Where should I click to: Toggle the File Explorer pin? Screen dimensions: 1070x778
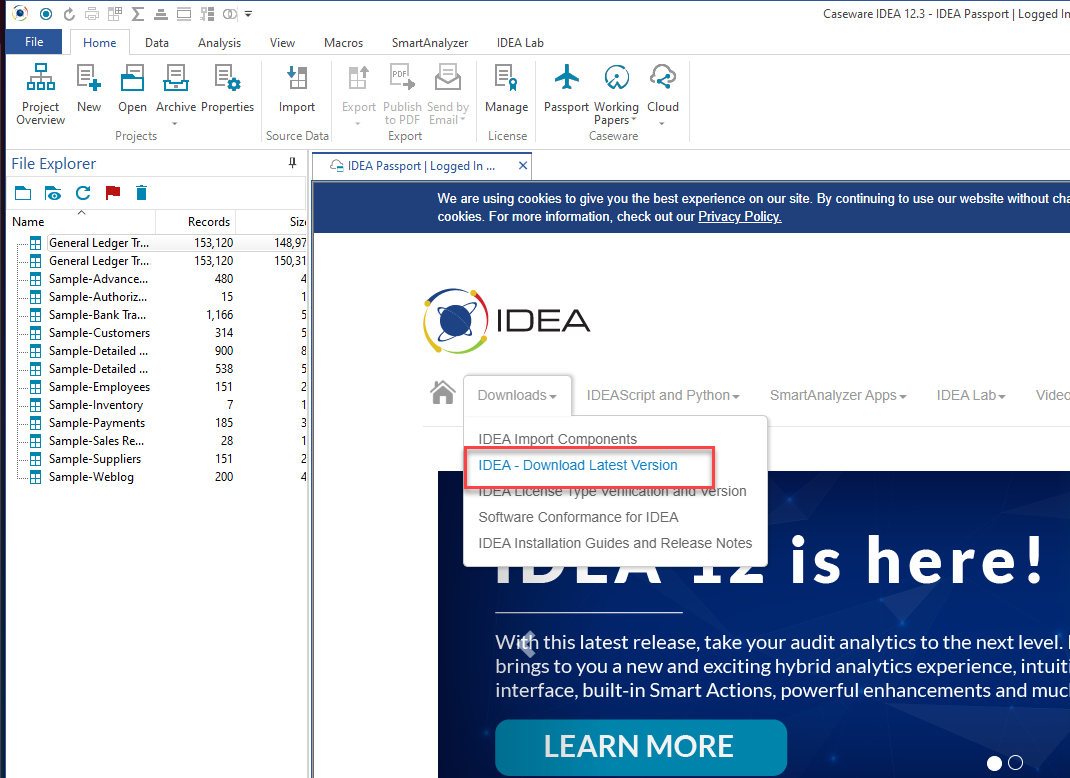tap(292, 163)
